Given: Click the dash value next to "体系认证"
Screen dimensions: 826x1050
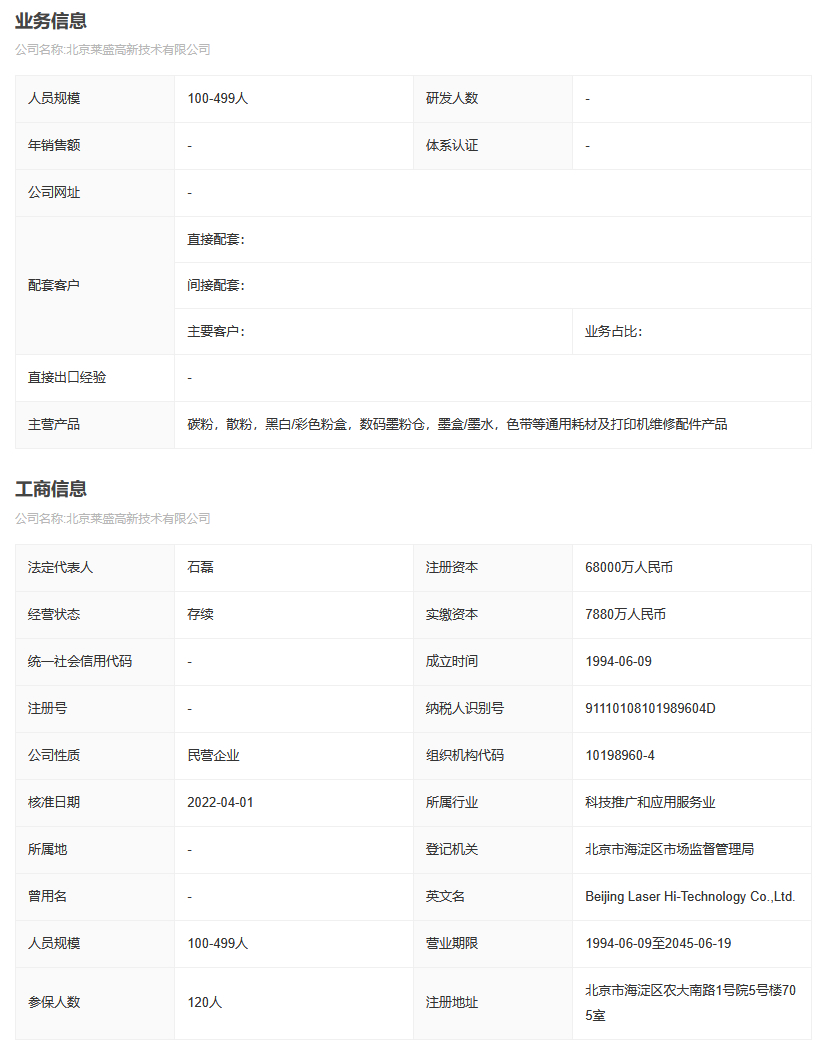Looking at the screenshot, I should [x=588, y=146].
